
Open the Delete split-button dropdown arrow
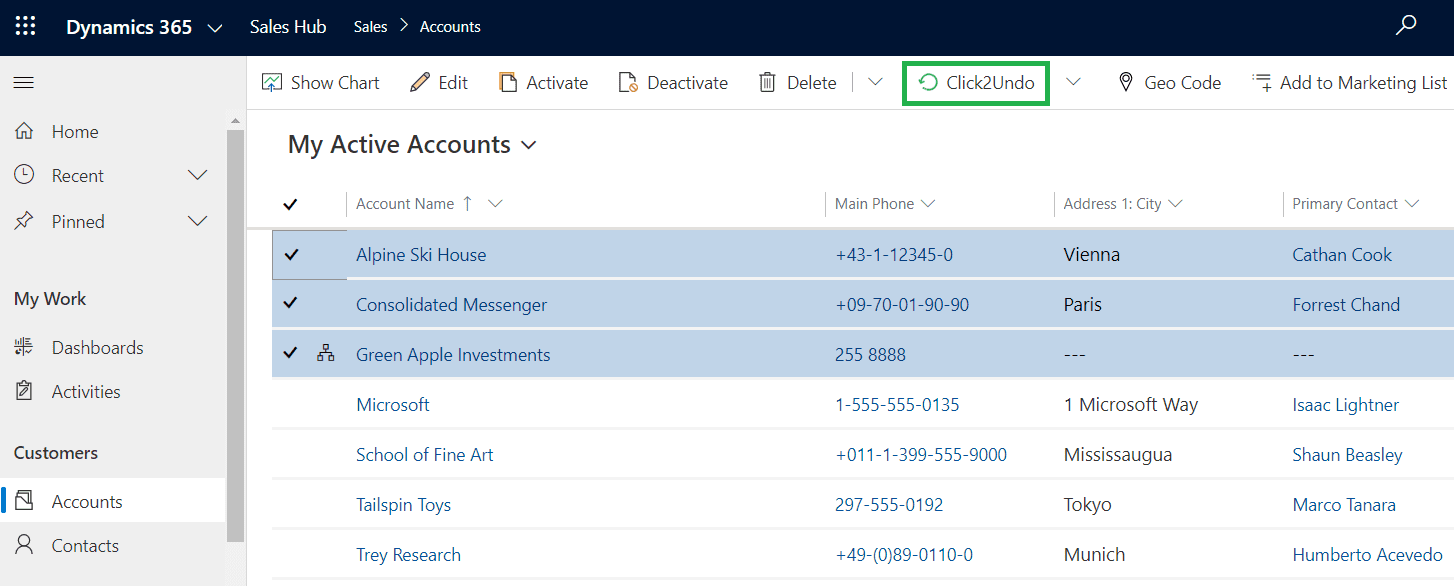[875, 83]
